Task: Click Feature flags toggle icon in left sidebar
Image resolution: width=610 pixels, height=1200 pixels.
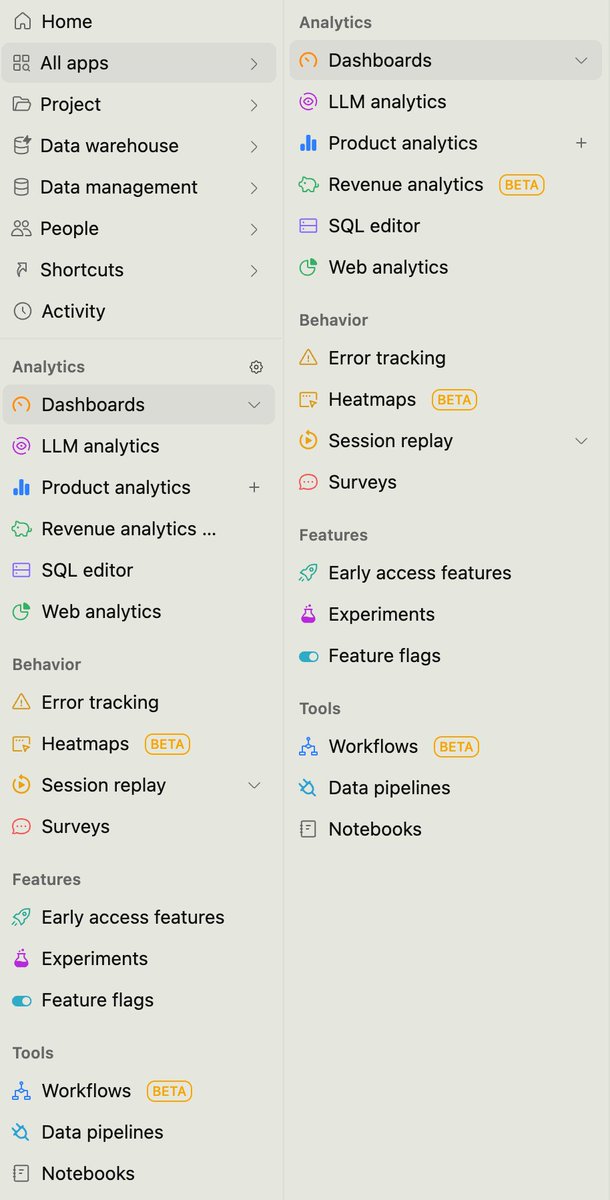Action: 21,1000
